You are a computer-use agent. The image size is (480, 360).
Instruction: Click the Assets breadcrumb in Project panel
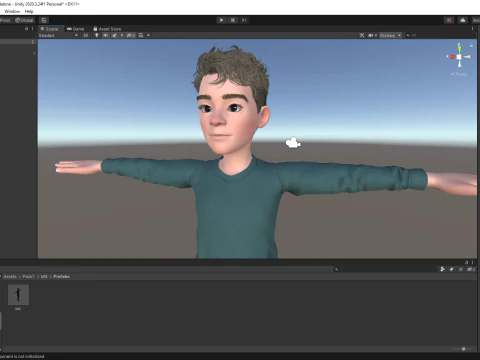10,276
